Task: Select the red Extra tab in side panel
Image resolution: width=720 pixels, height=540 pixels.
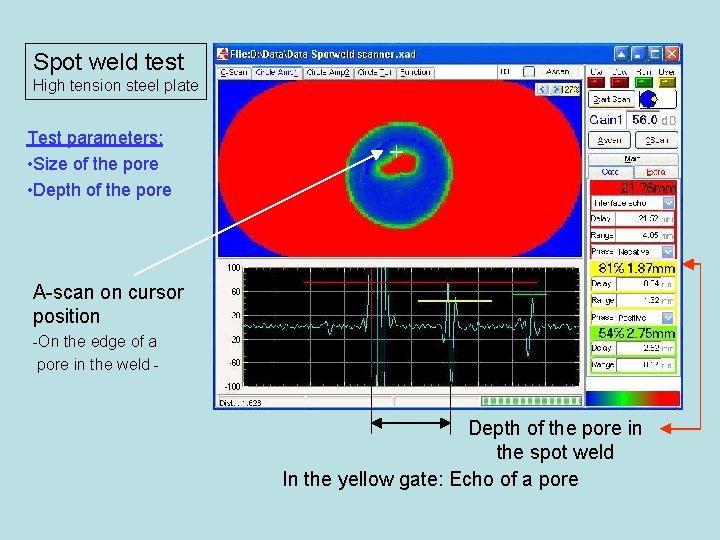Action: click(x=655, y=172)
